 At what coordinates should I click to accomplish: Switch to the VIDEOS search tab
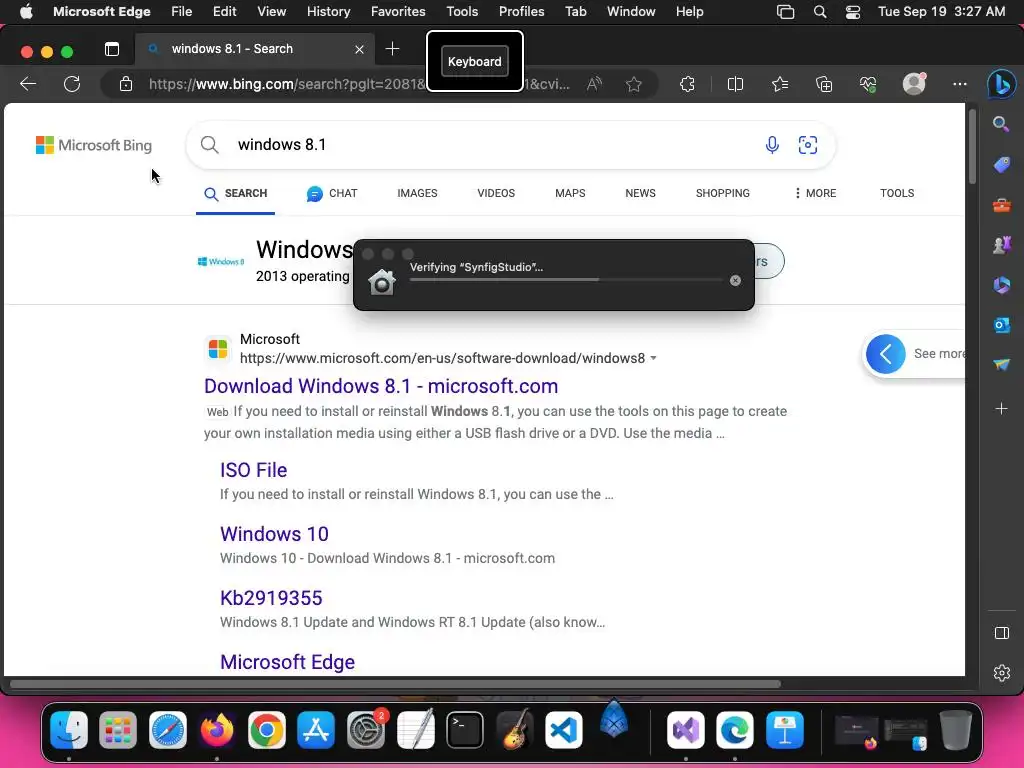[496, 193]
